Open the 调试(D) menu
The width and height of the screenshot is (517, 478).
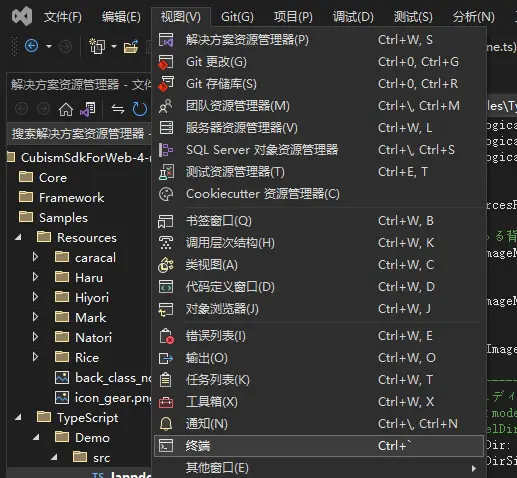click(x=353, y=17)
